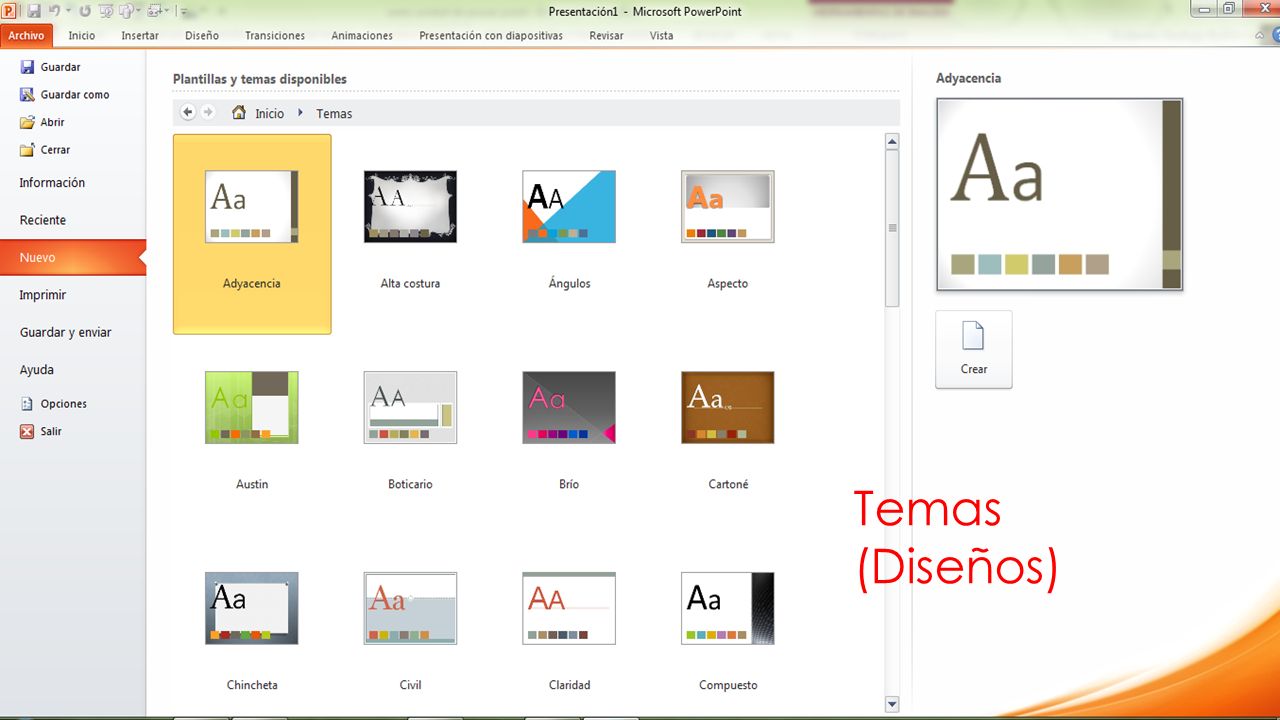The width and height of the screenshot is (1280, 720).
Task: Open Imprimir in backstage menu
Action: point(73,295)
